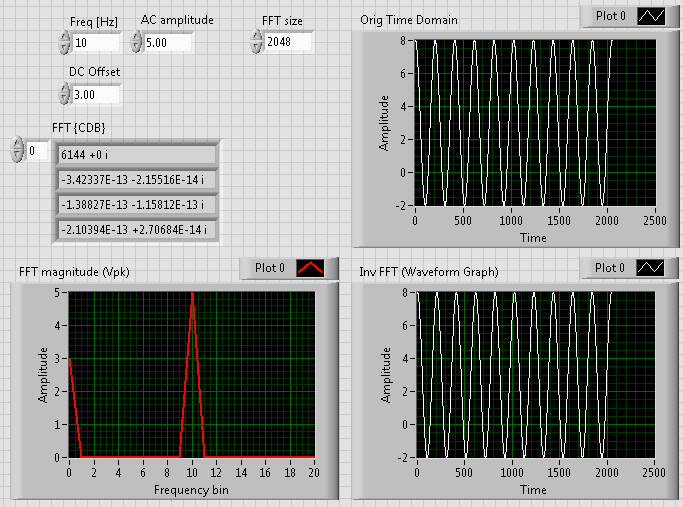Click Time axis label under Inv FFT graph
Image resolution: width=683 pixels, height=507 pixels.
click(x=533, y=490)
